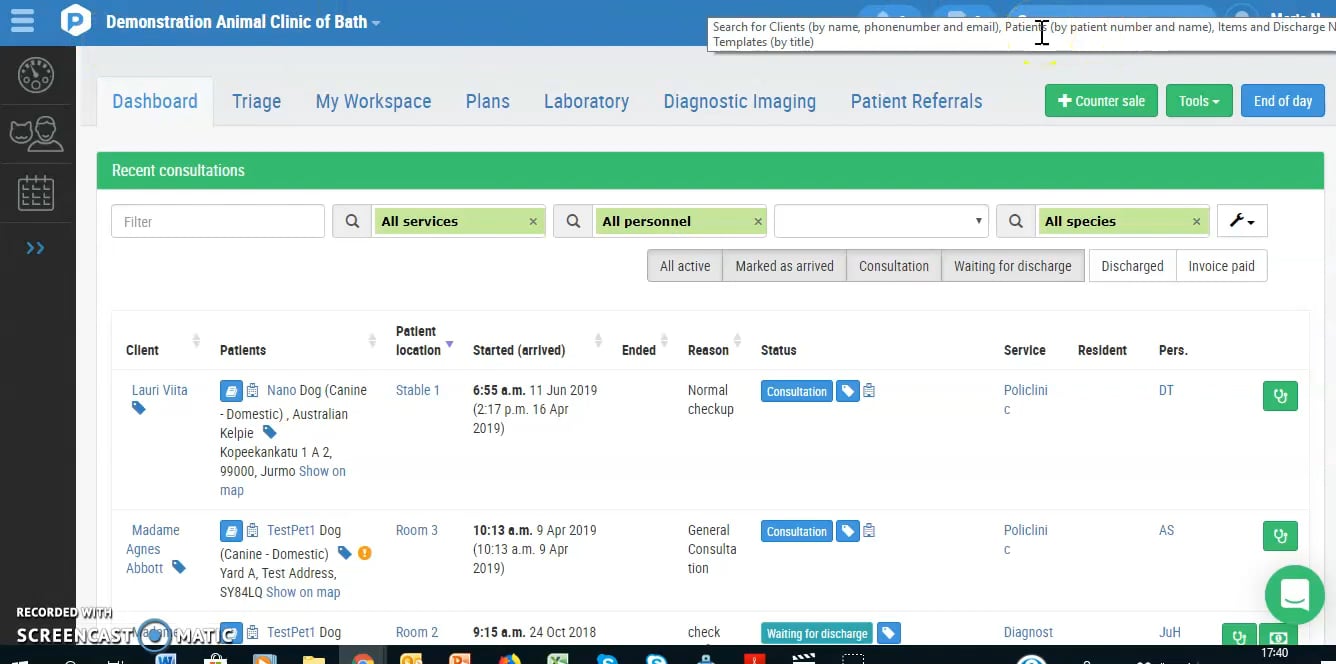This screenshot has width=1336, height=664.
Task: Open the Tools dropdown
Action: point(1199,101)
